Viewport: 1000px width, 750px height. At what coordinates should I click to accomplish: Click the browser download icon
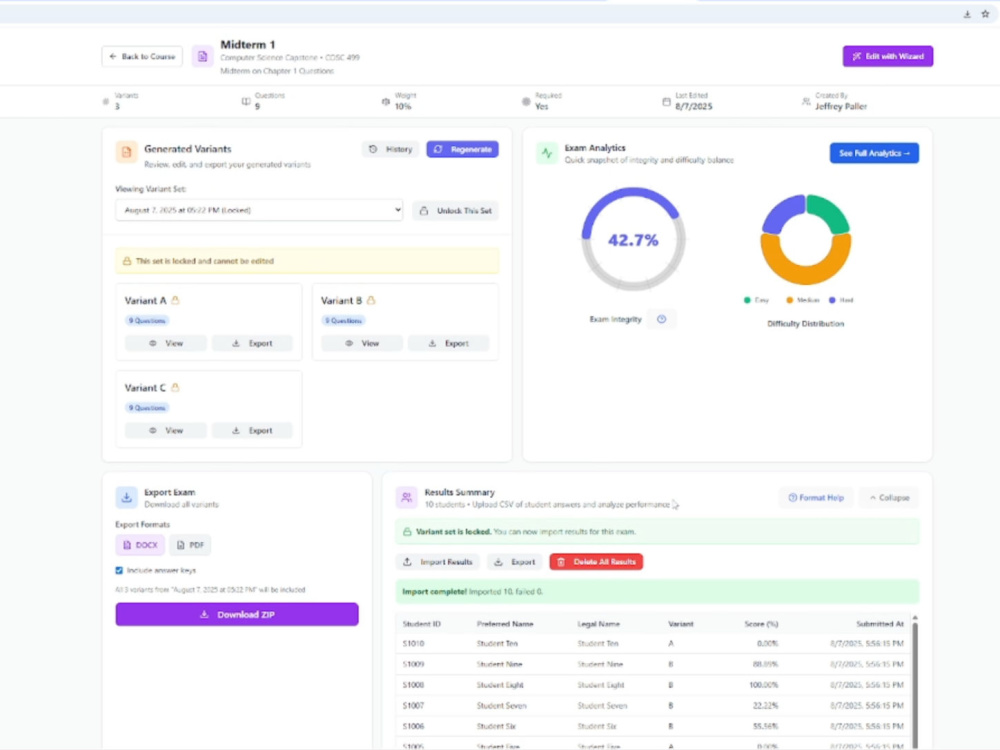click(967, 14)
